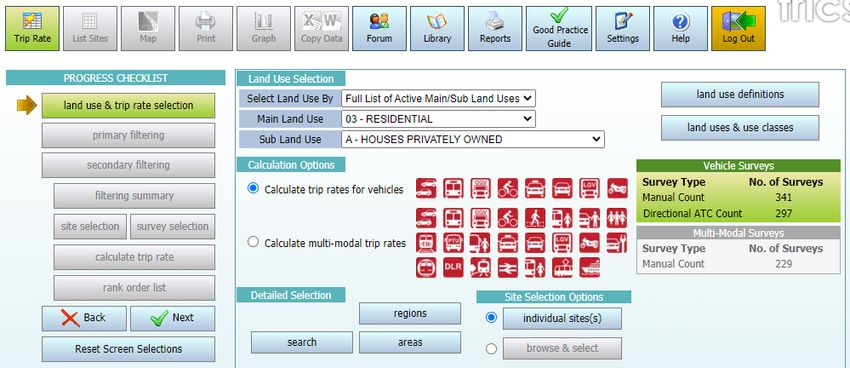The image size is (850, 368).
Task: Open the Trip Rate toolbar icon
Action: [x=33, y=29]
